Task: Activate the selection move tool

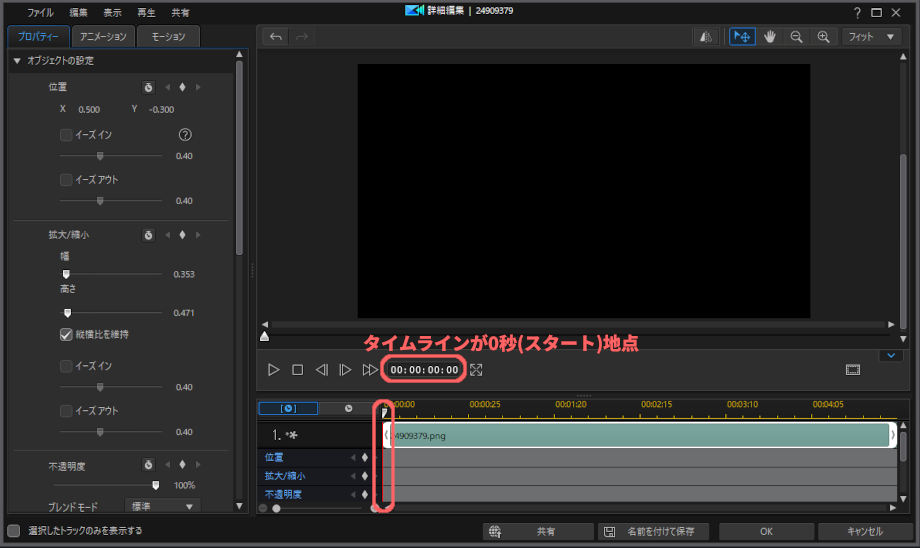Action: [741, 36]
